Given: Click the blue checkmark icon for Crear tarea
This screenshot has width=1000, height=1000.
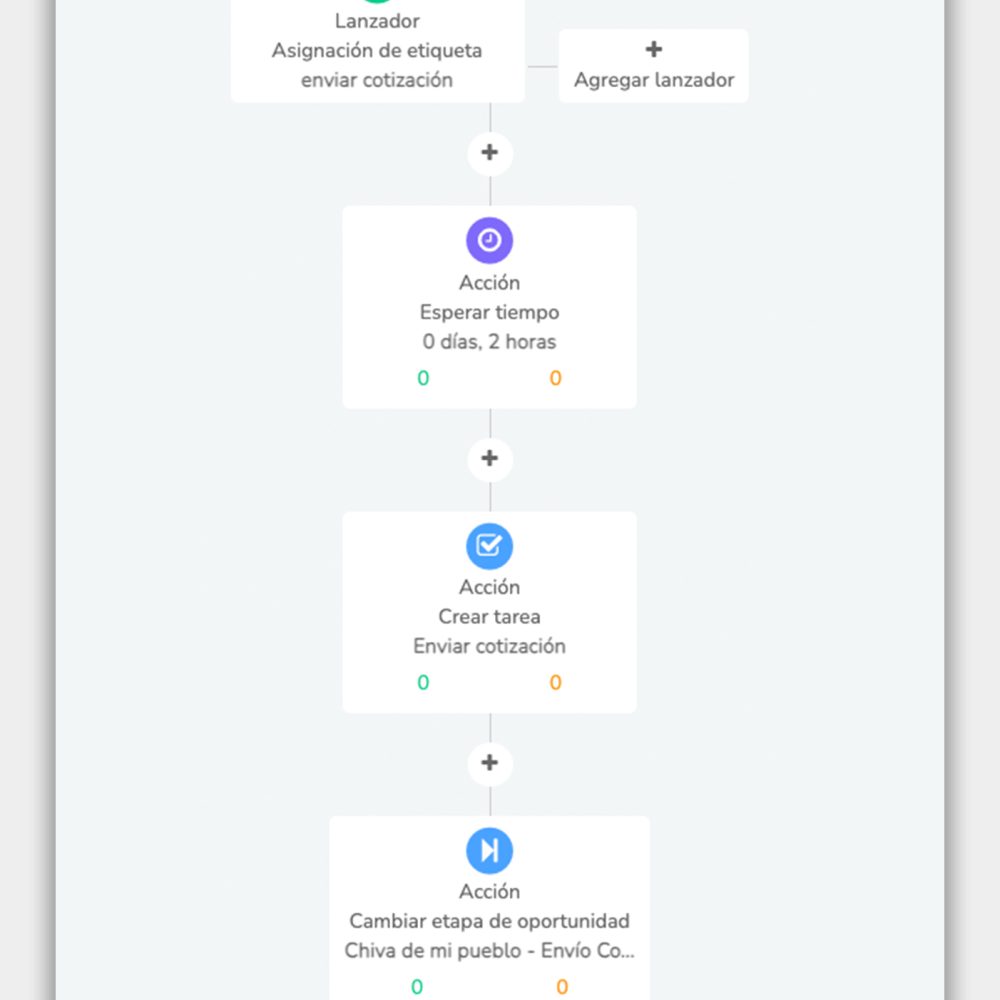Looking at the screenshot, I should [x=489, y=545].
